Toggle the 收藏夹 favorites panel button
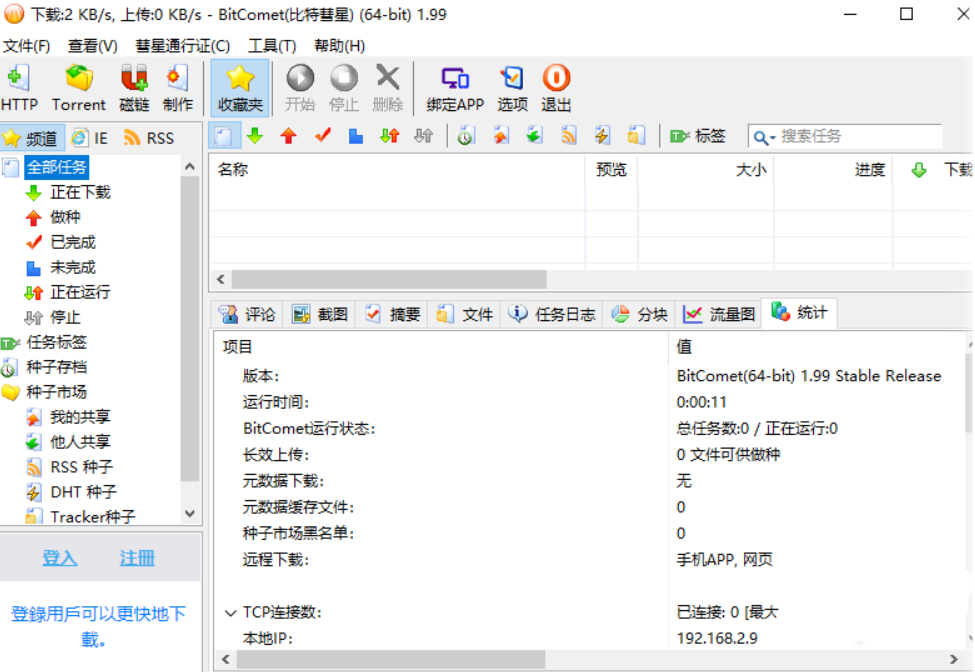975x672 pixels. point(240,88)
